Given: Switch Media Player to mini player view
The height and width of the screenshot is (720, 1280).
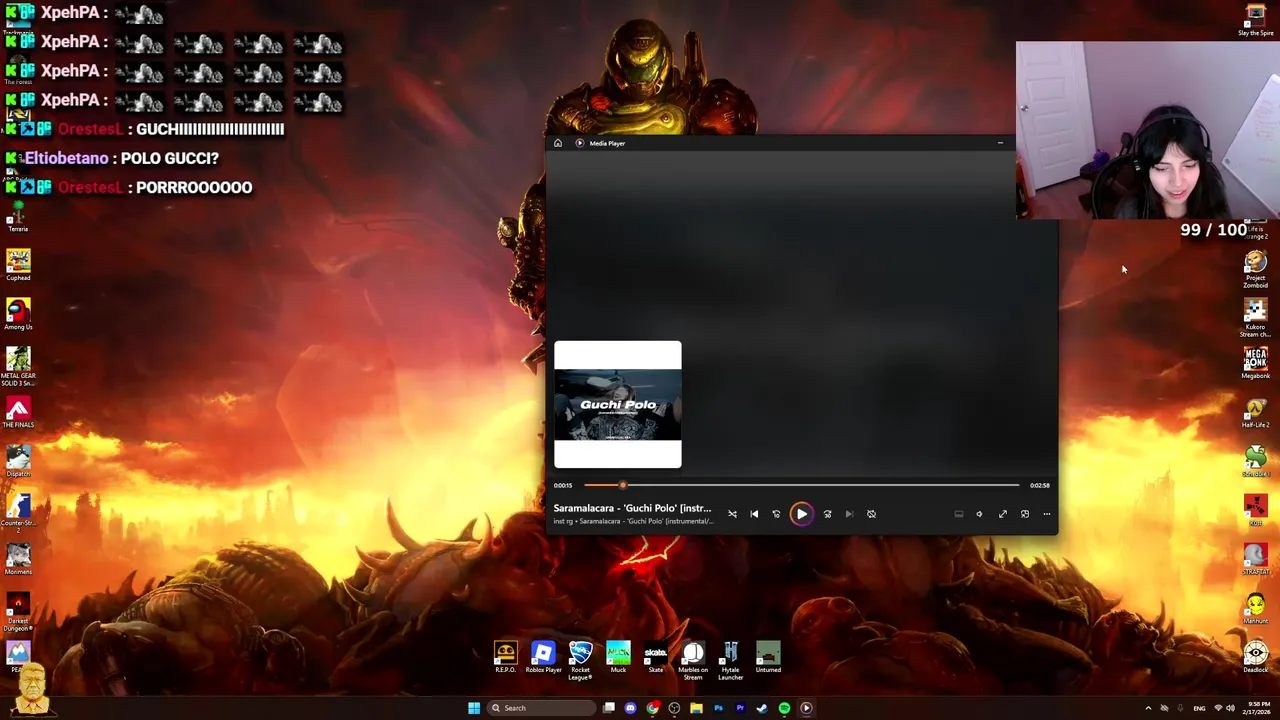Looking at the screenshot, I should point(1025,514).
